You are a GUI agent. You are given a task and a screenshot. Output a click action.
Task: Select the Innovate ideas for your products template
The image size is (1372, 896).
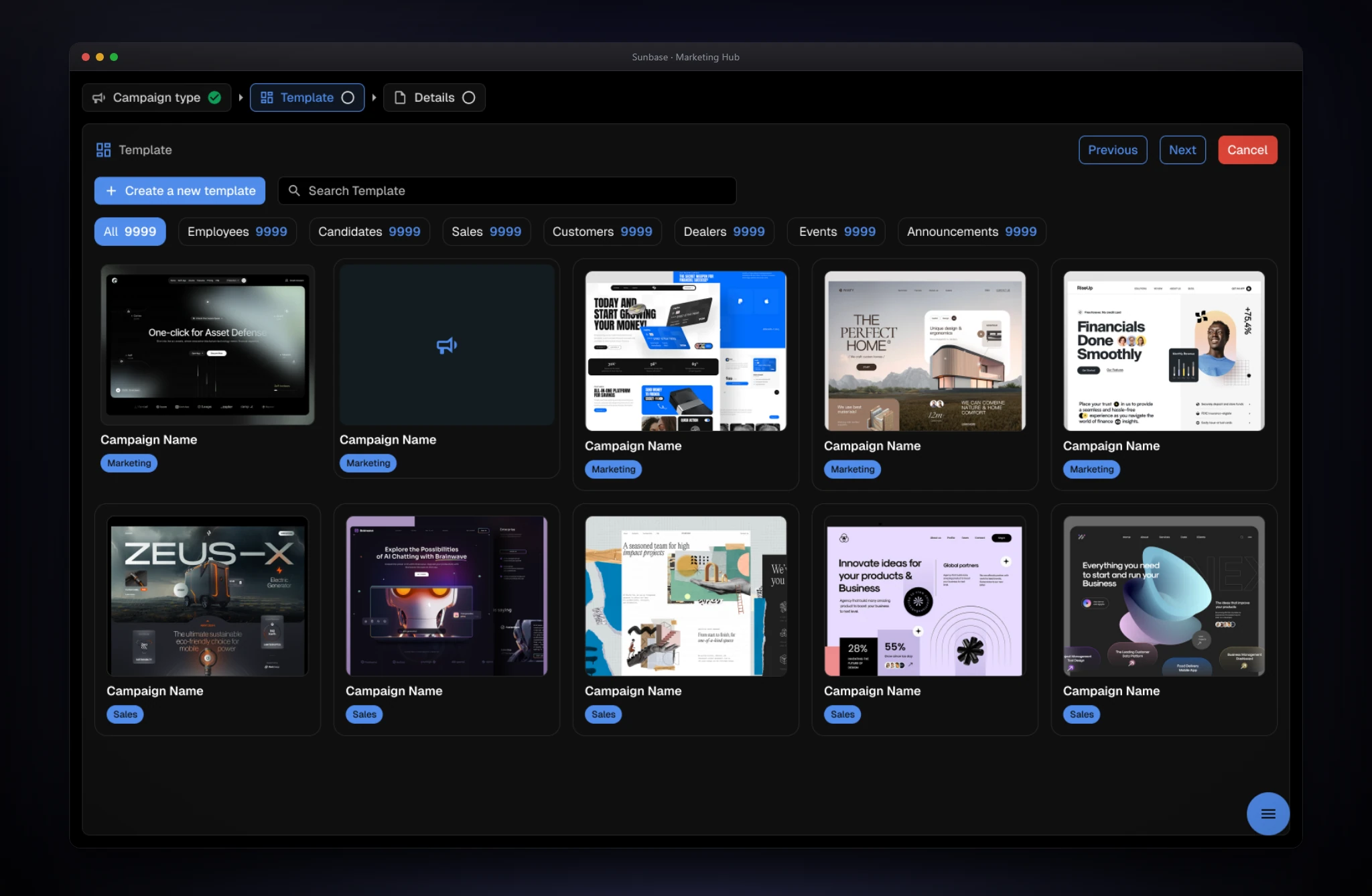(925, 596)
